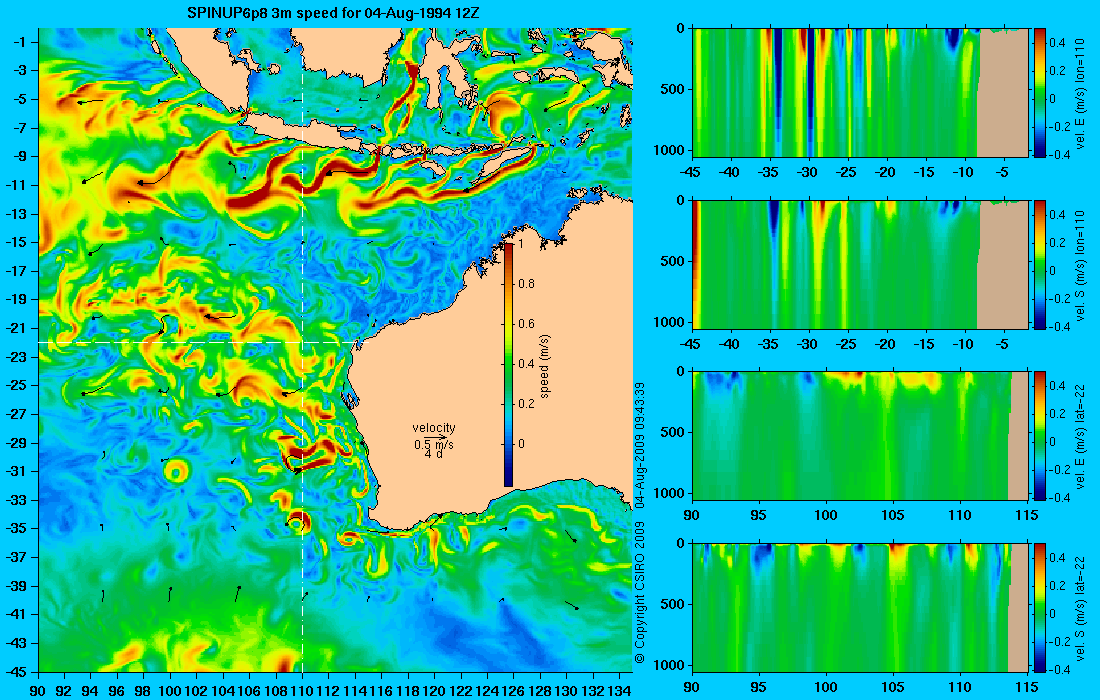Click the "500" depth tick of vel. E lon=110 panel
The height and width of the screenshot is (700, 1100).
[673, 90]
